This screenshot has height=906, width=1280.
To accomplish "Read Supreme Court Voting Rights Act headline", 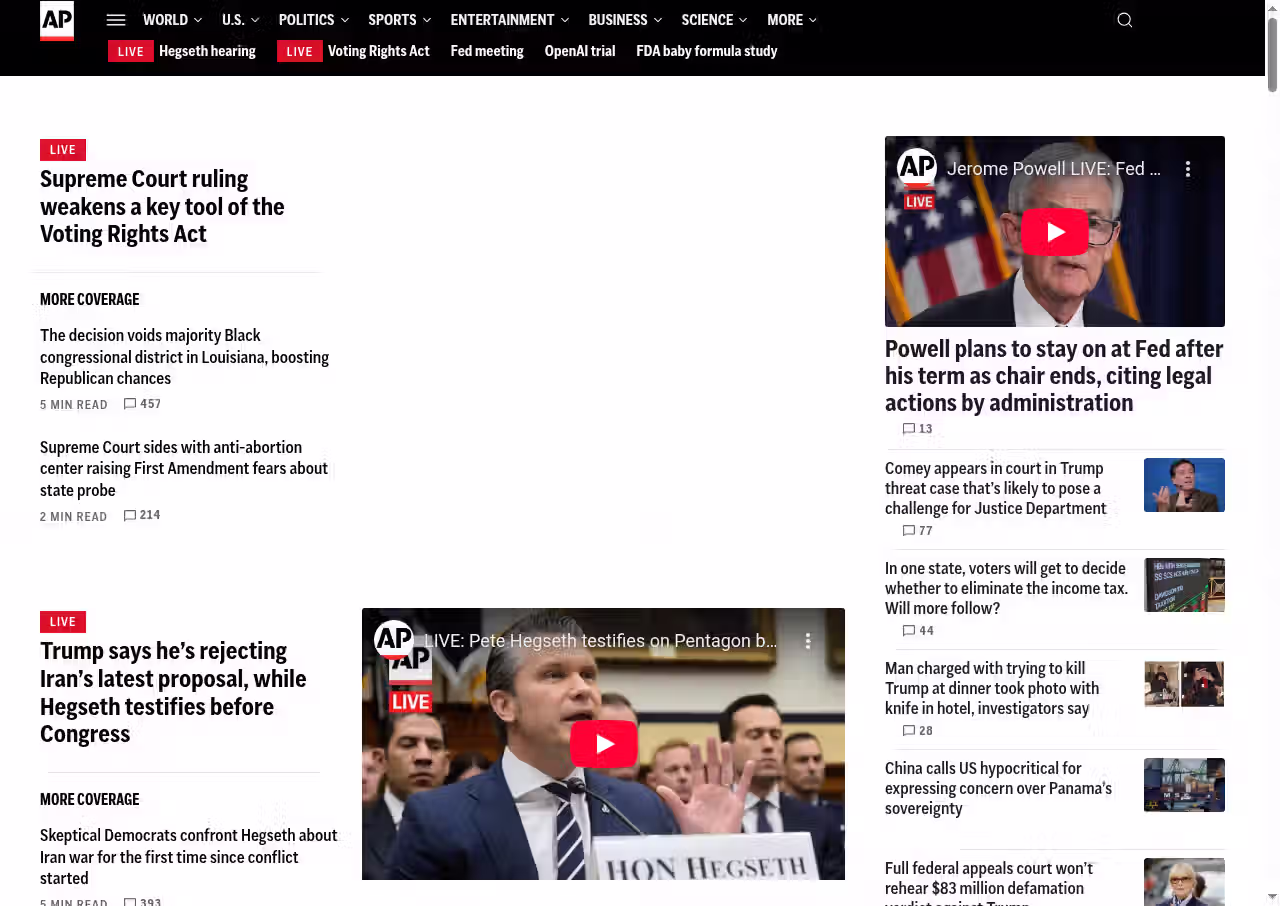I will [162, 206].
